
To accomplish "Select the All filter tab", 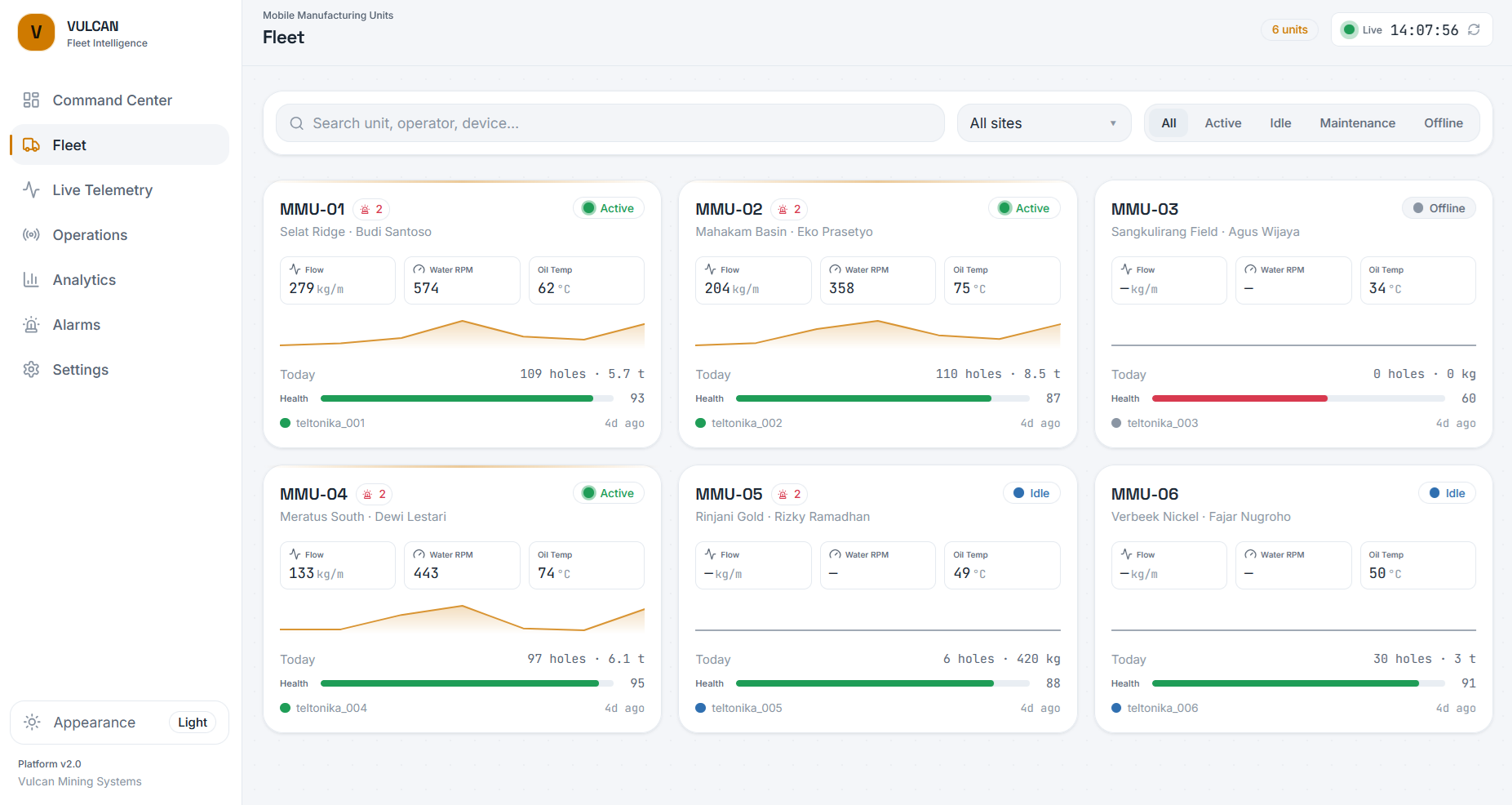I will tap(1168, 123).
